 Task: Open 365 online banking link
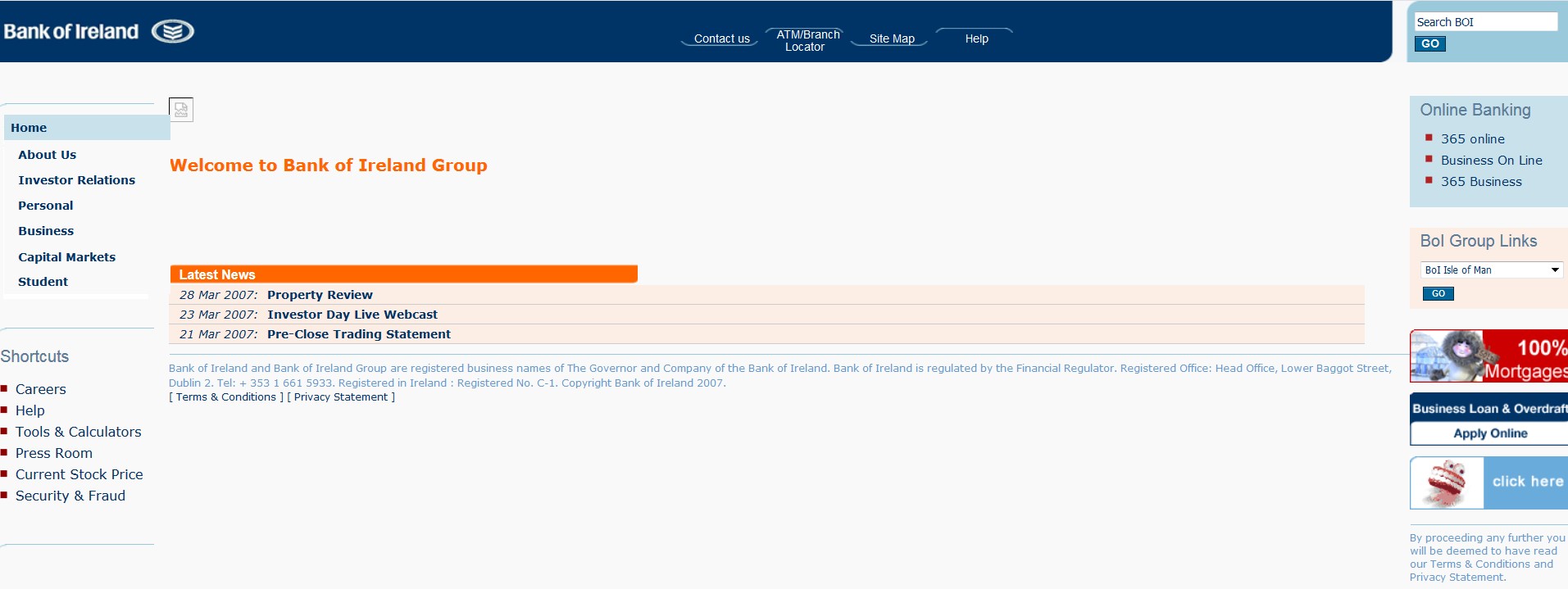[1472, 139]
